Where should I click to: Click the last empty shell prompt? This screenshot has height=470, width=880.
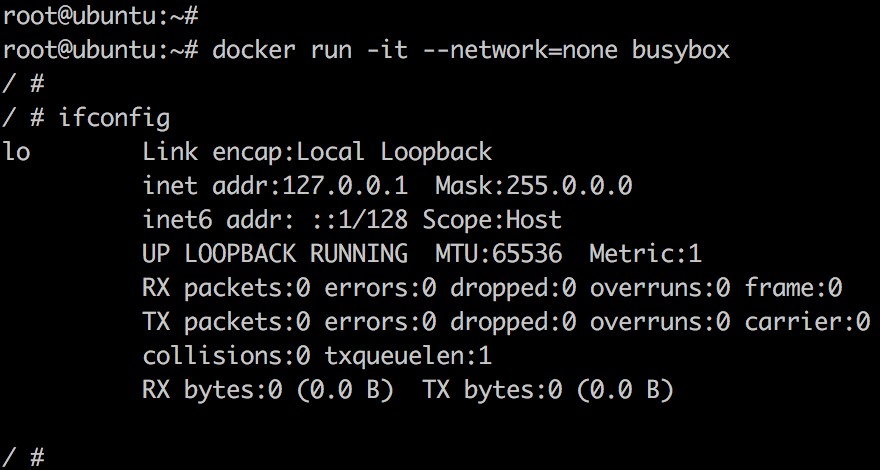(24, 458)
